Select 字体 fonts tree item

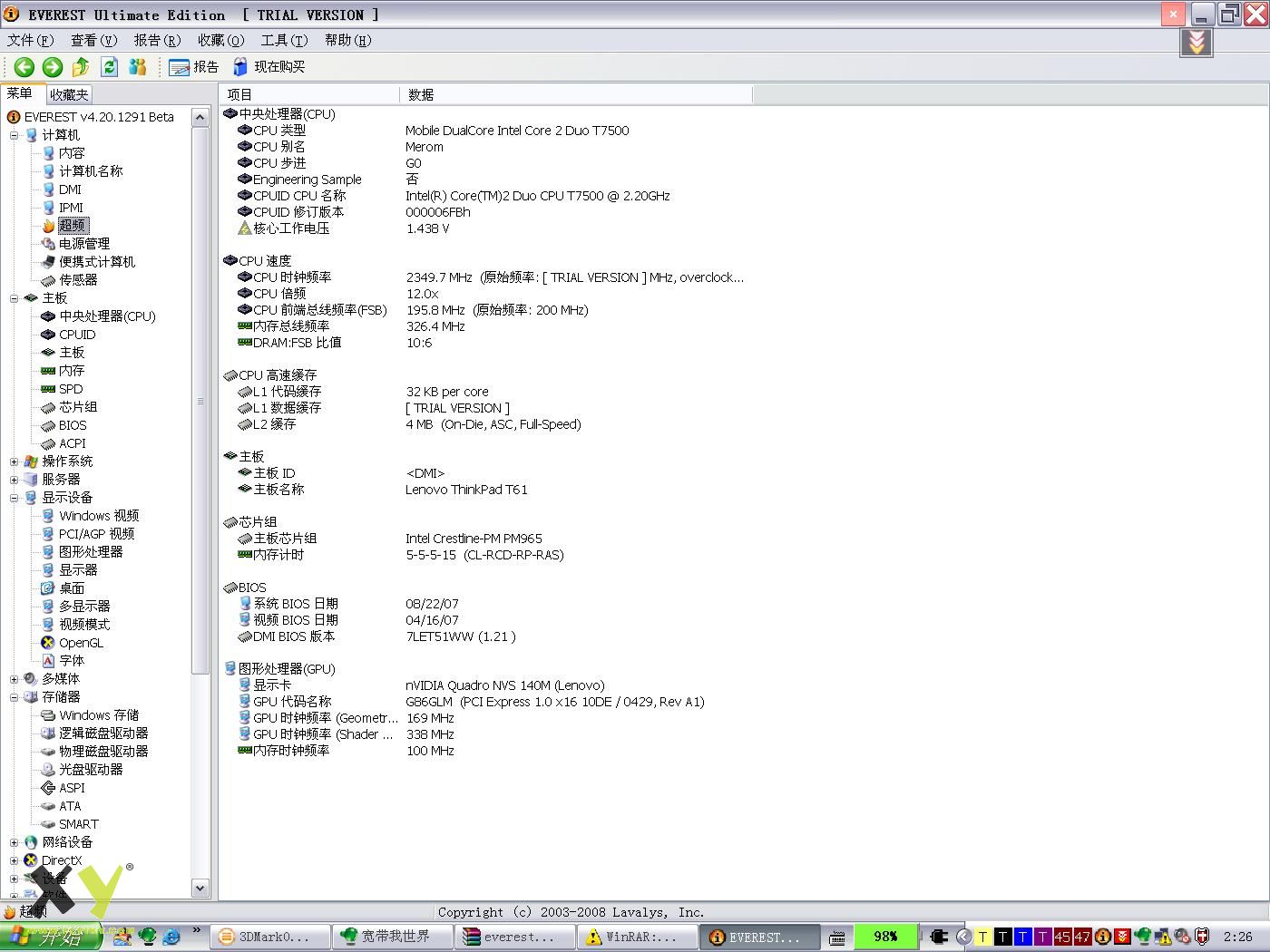[x=72, y=661]
